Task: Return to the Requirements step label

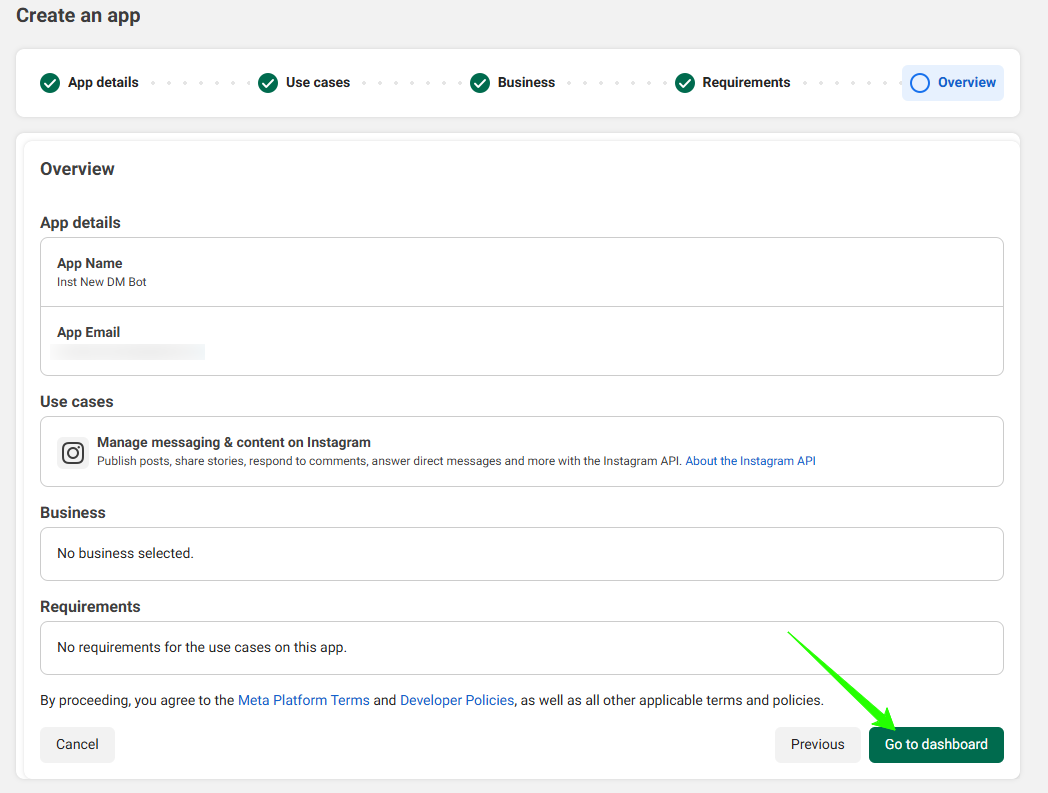Action: 746,83
